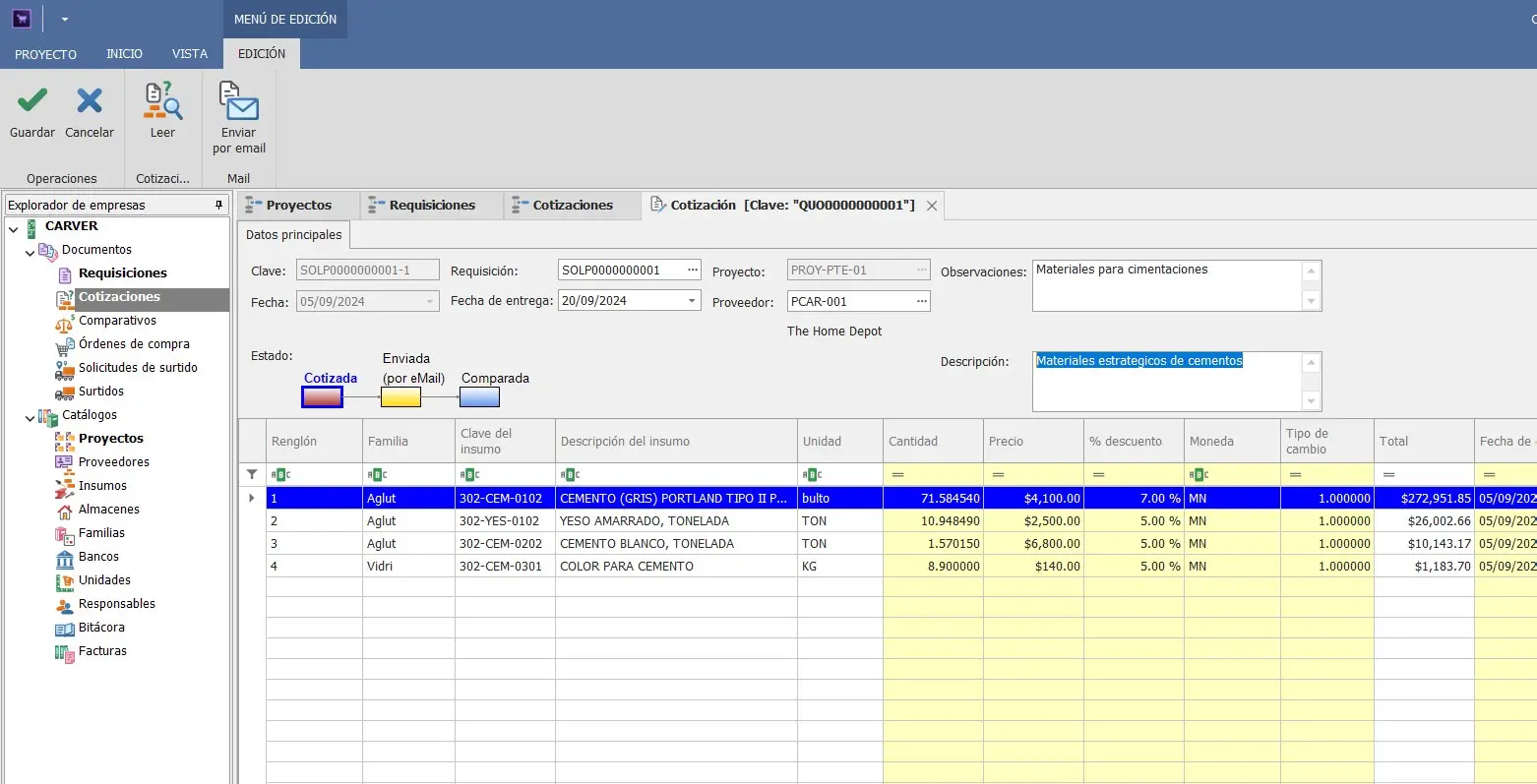The height and width of the screenshot is (784, 1537).
Task: Open the Requisición lookup ellipsis button
Action: click(693, 270)
